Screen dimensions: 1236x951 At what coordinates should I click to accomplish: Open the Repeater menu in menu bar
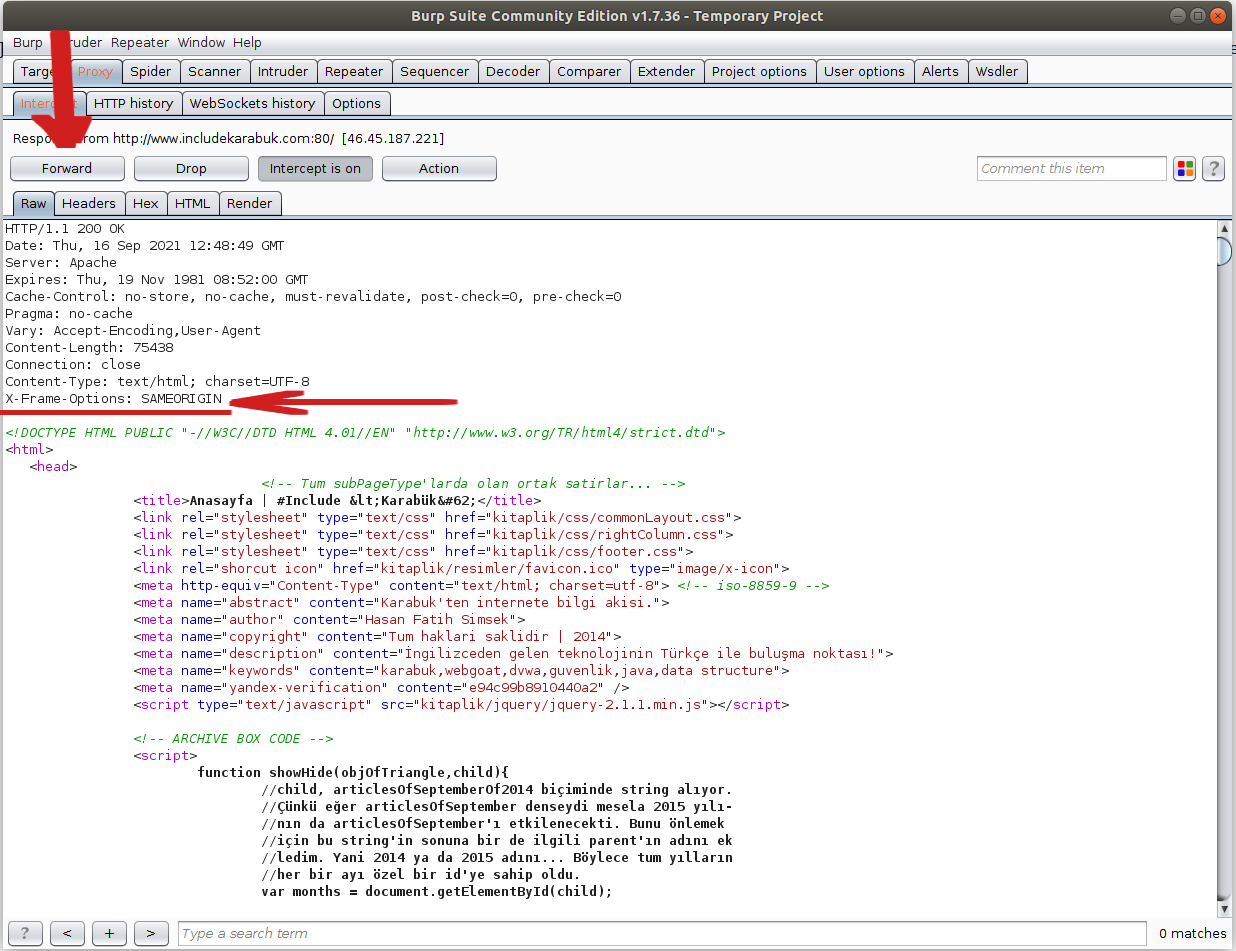coord(140,43)
